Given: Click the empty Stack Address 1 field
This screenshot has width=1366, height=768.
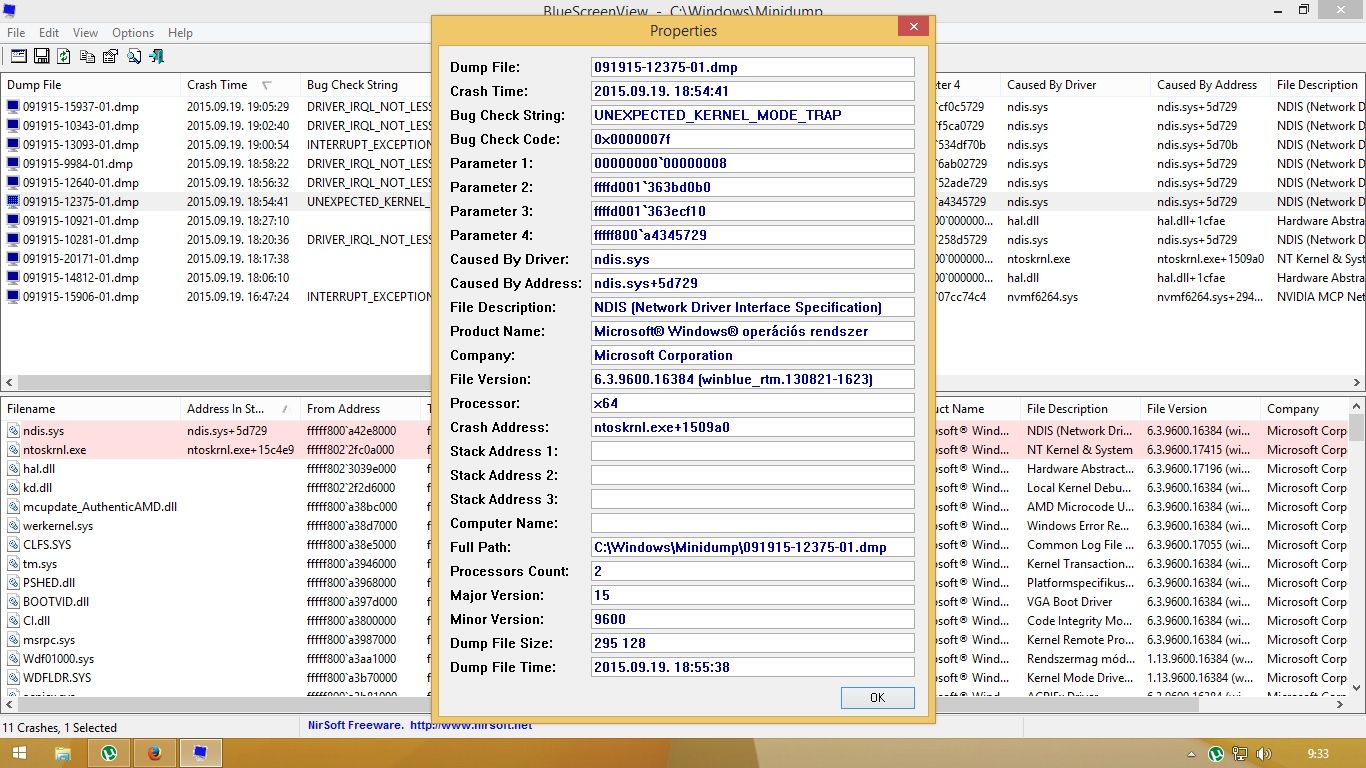Looking at the screenshot, I should coord(753,451).
